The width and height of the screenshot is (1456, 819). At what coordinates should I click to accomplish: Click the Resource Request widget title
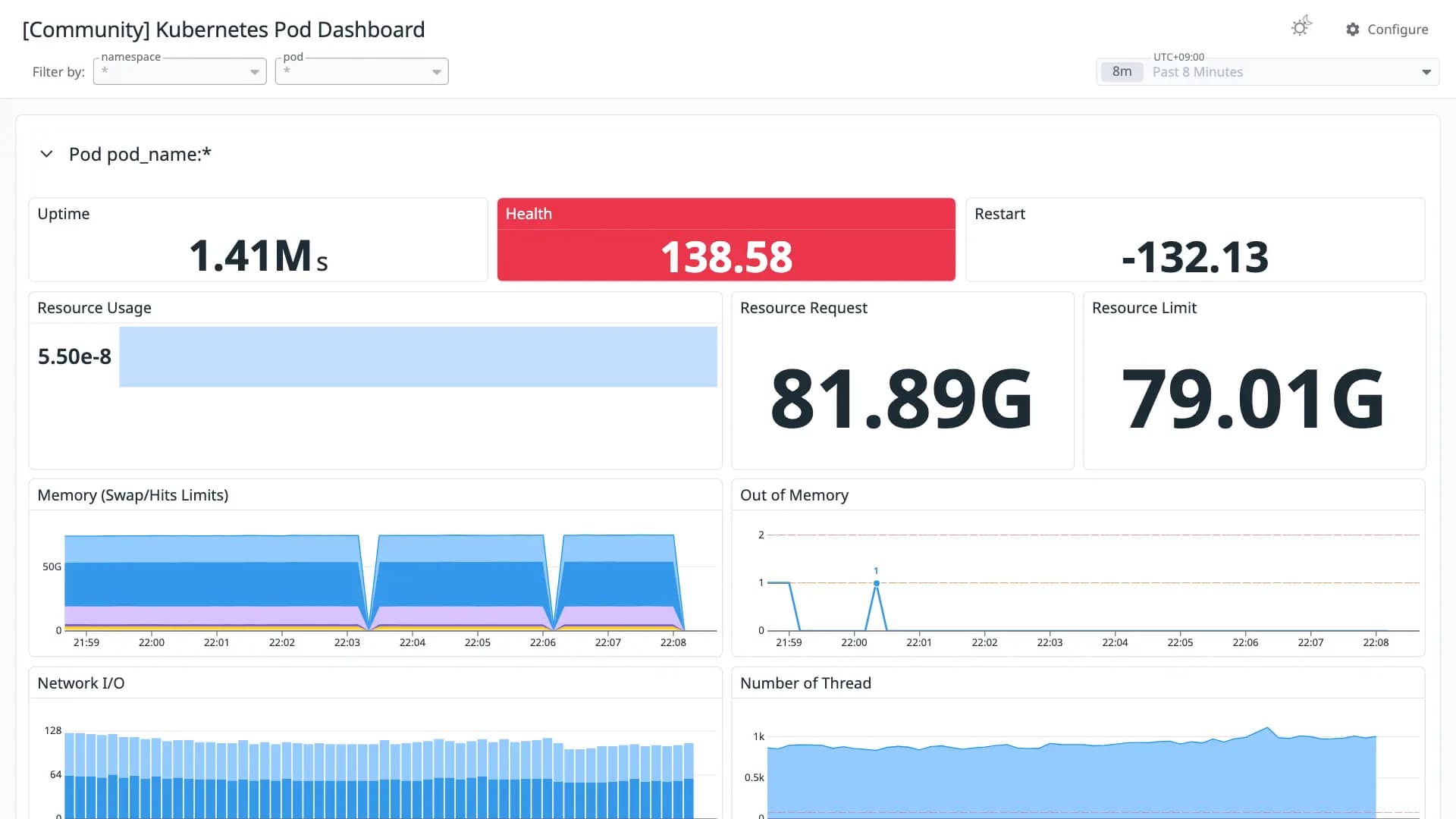coord(803,308)
